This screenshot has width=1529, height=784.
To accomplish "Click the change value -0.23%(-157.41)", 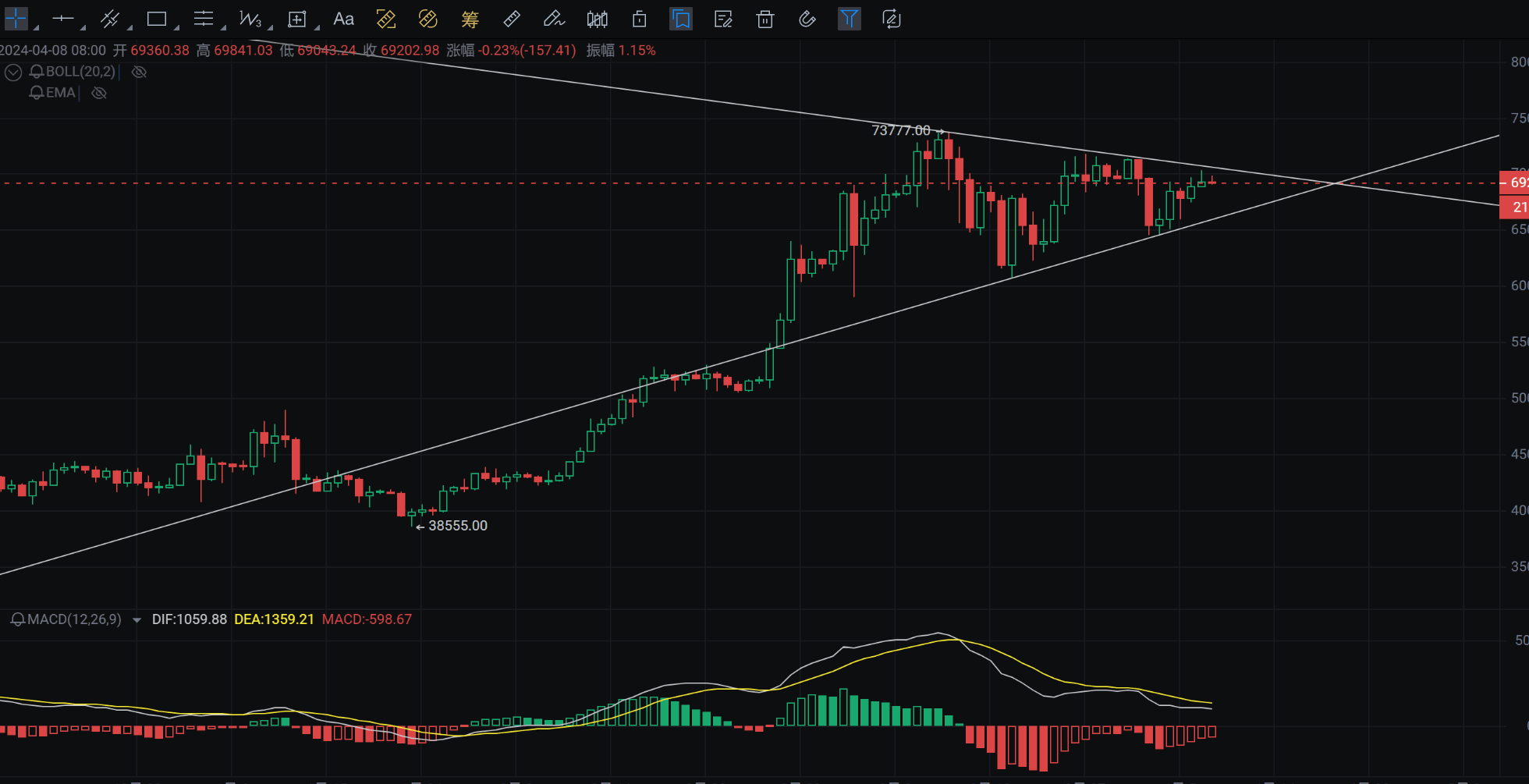I will [x=527, y=51].
